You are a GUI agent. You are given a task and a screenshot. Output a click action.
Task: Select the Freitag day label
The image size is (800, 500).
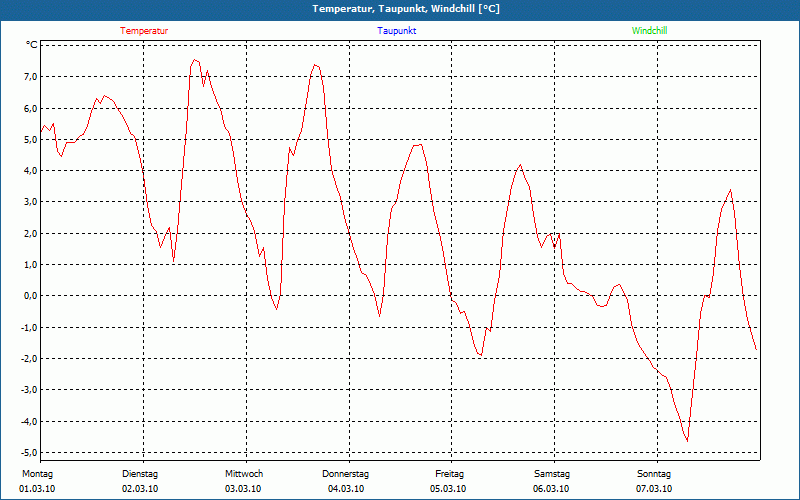[449, 474]
